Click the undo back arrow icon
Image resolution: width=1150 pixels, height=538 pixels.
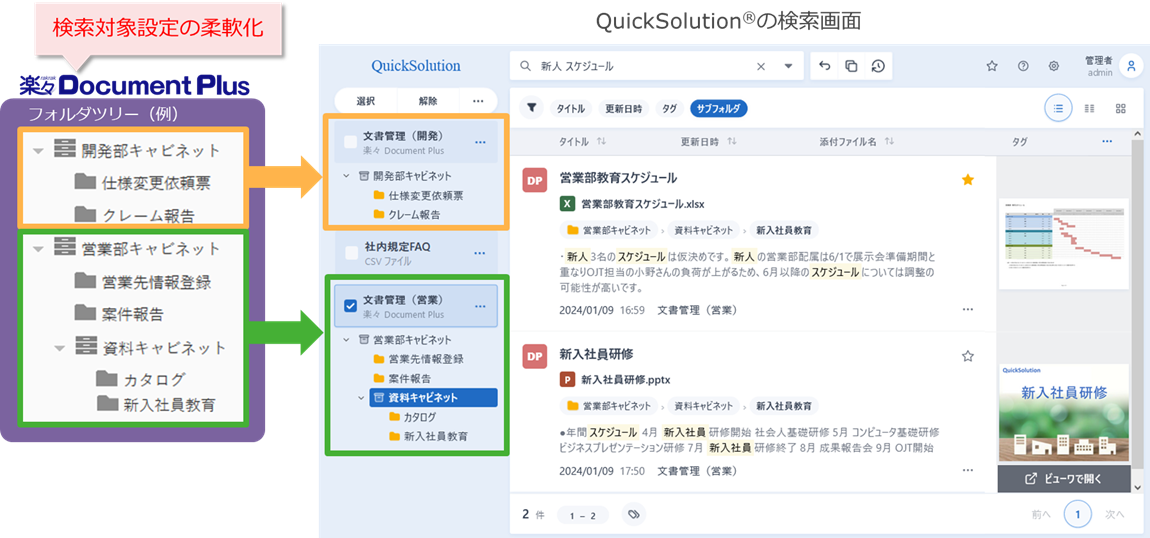(x=824, y=66)
